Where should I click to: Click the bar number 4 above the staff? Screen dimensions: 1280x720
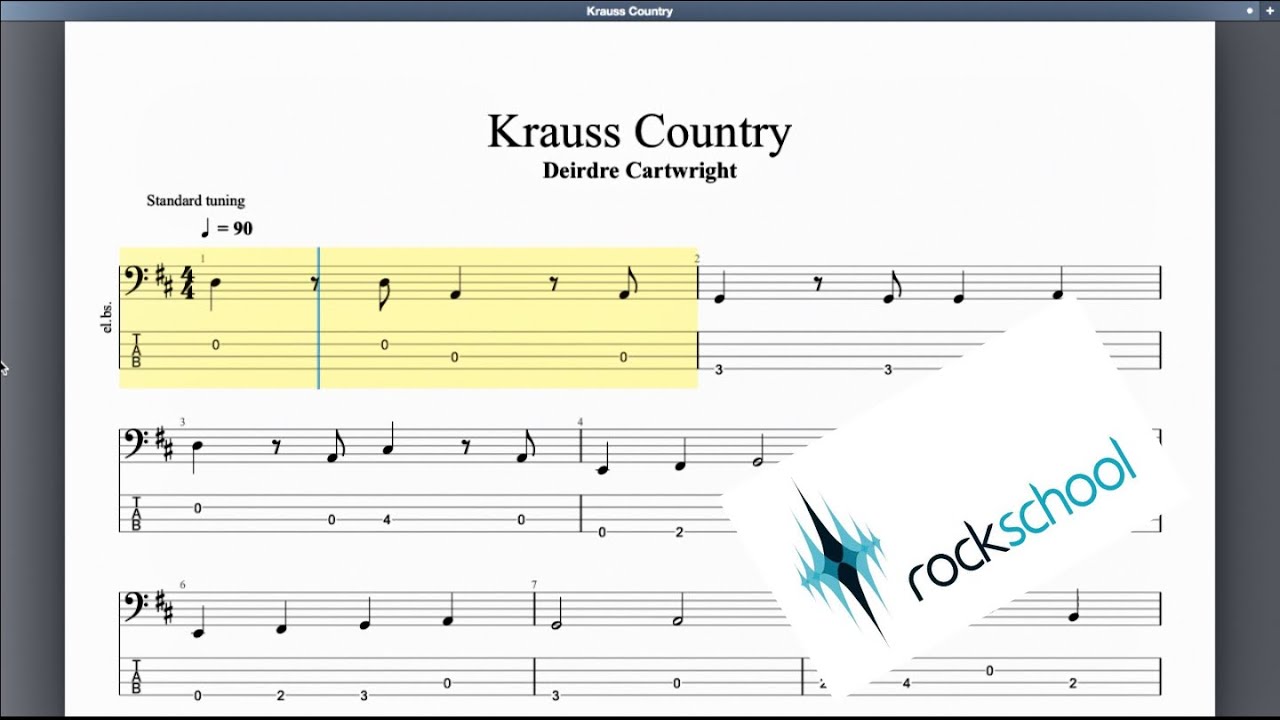(580, 423)
